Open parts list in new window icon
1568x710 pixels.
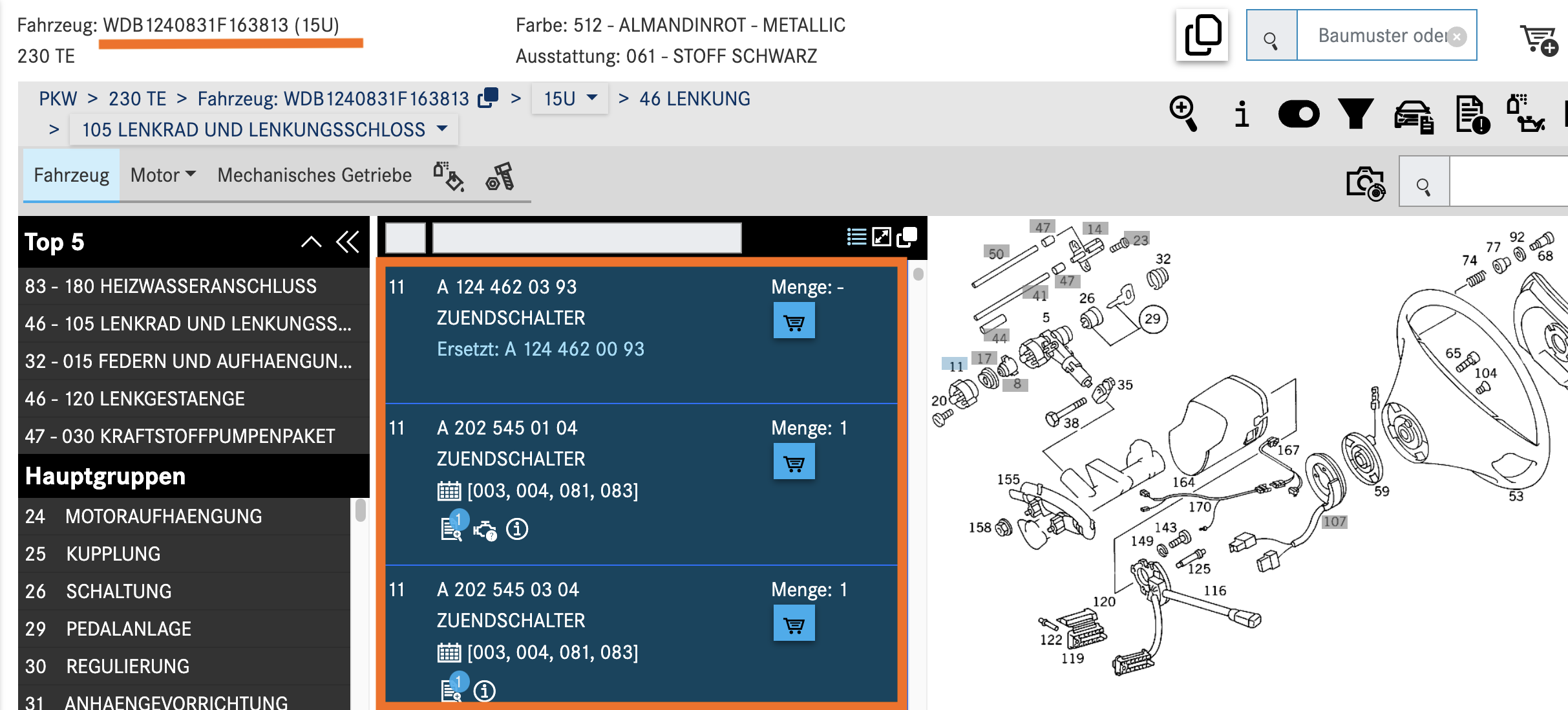coord(907,237)
